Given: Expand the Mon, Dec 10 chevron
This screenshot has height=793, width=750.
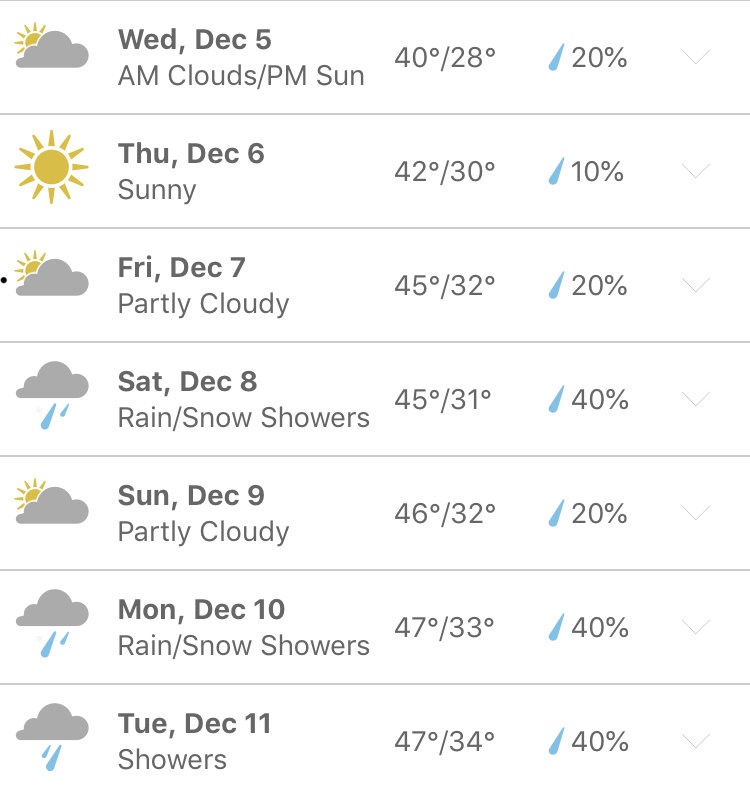Looking at the screenshot, I should [x=696, y=627].
